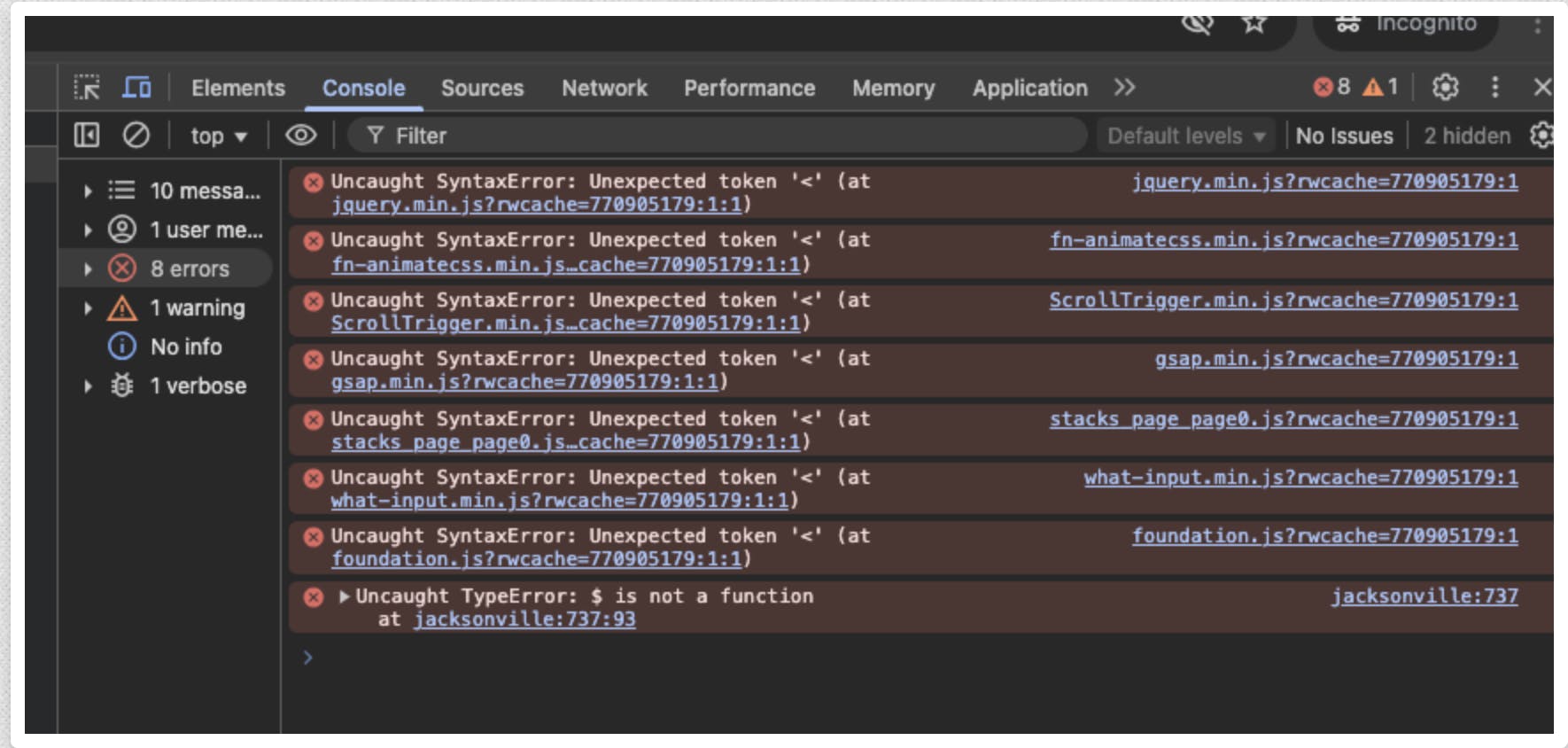The image size is (1568, 748).
Task: Open the jacksonville:737 source link
Action: pyautogui.click(x=1424, y=596)
